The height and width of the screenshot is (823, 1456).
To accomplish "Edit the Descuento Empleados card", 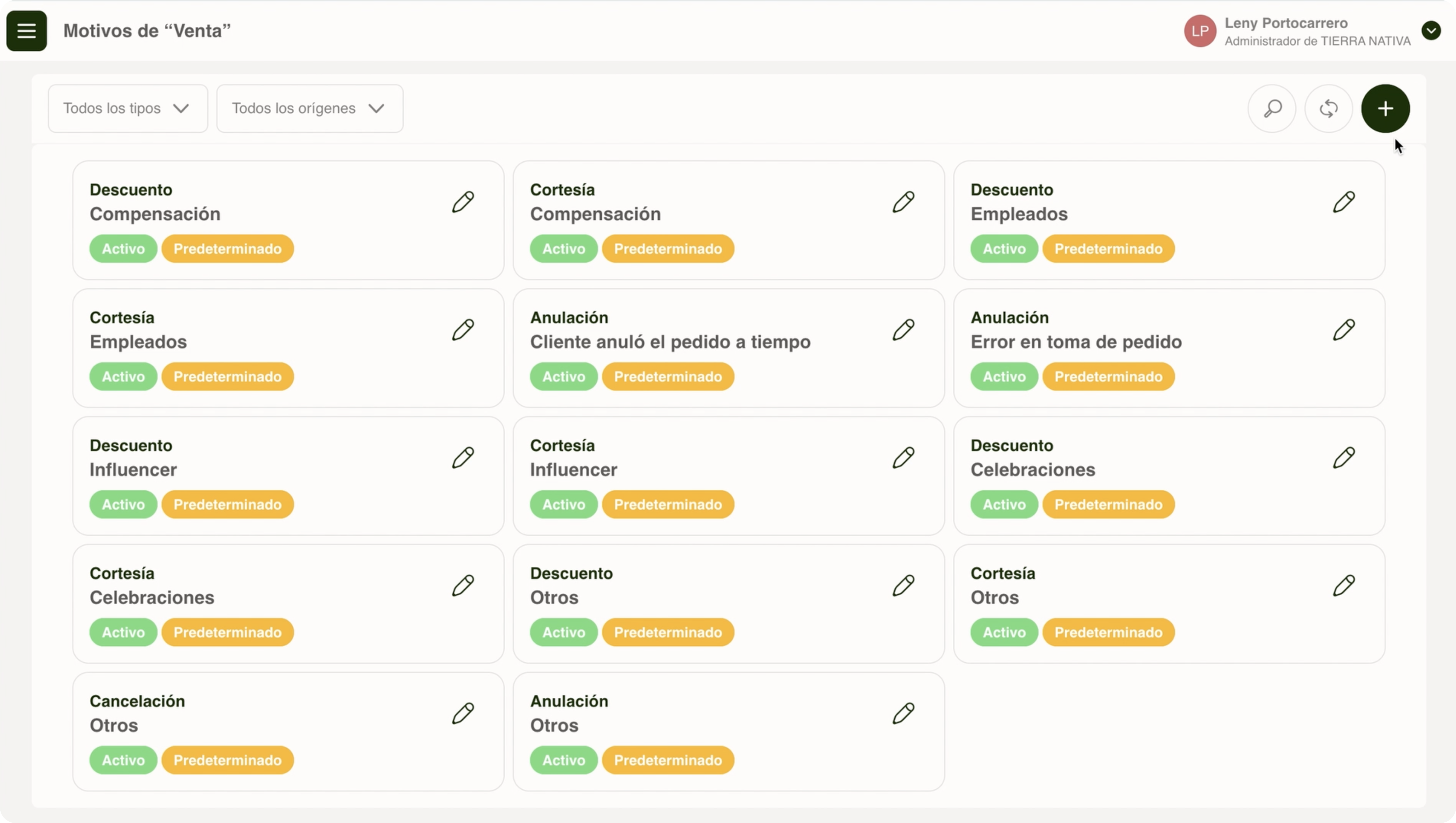I will coord(1344,202).
